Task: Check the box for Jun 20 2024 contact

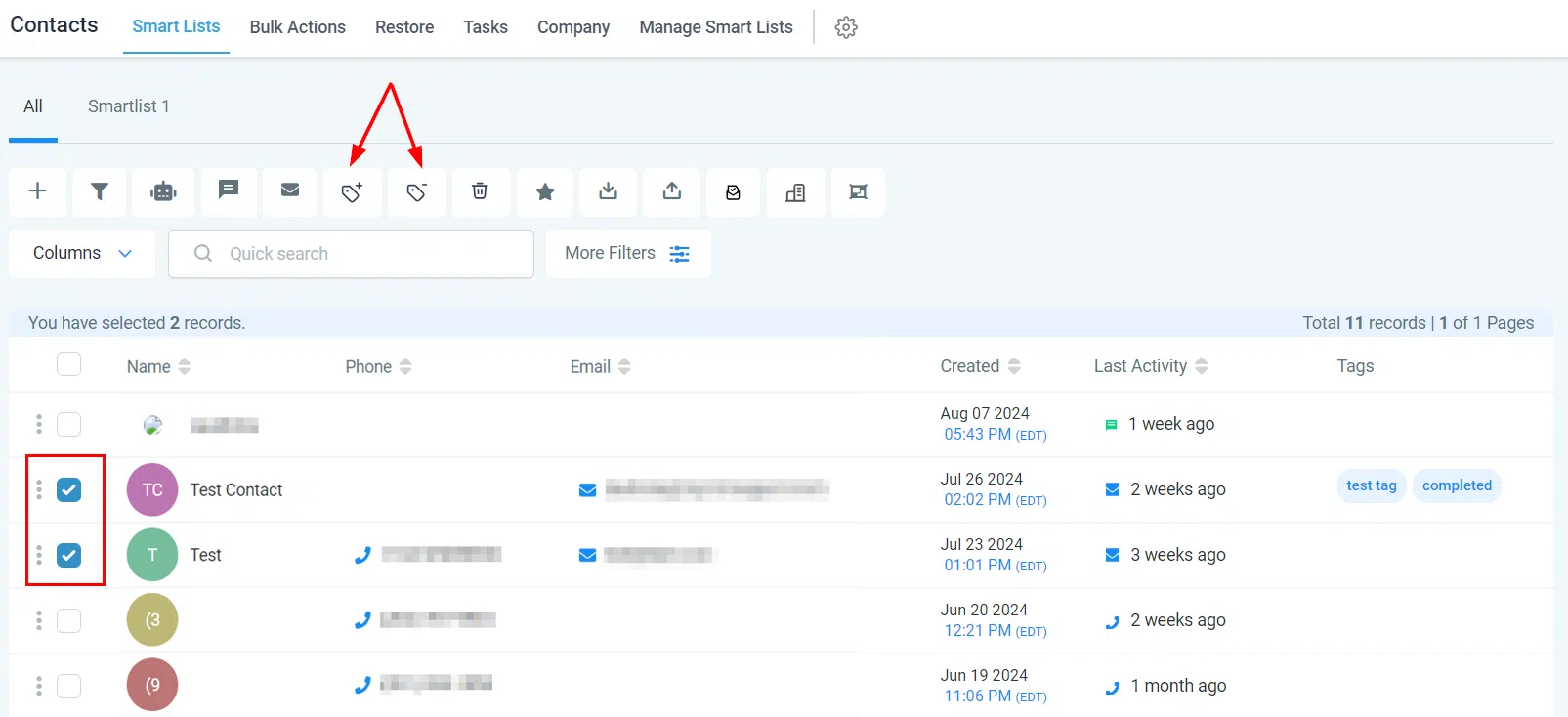Action: pos(68,620)
